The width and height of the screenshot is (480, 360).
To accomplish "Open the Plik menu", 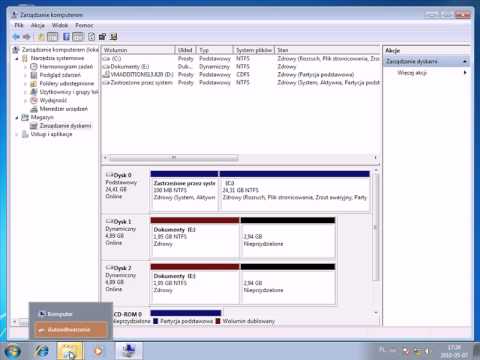I will point(19,25).
